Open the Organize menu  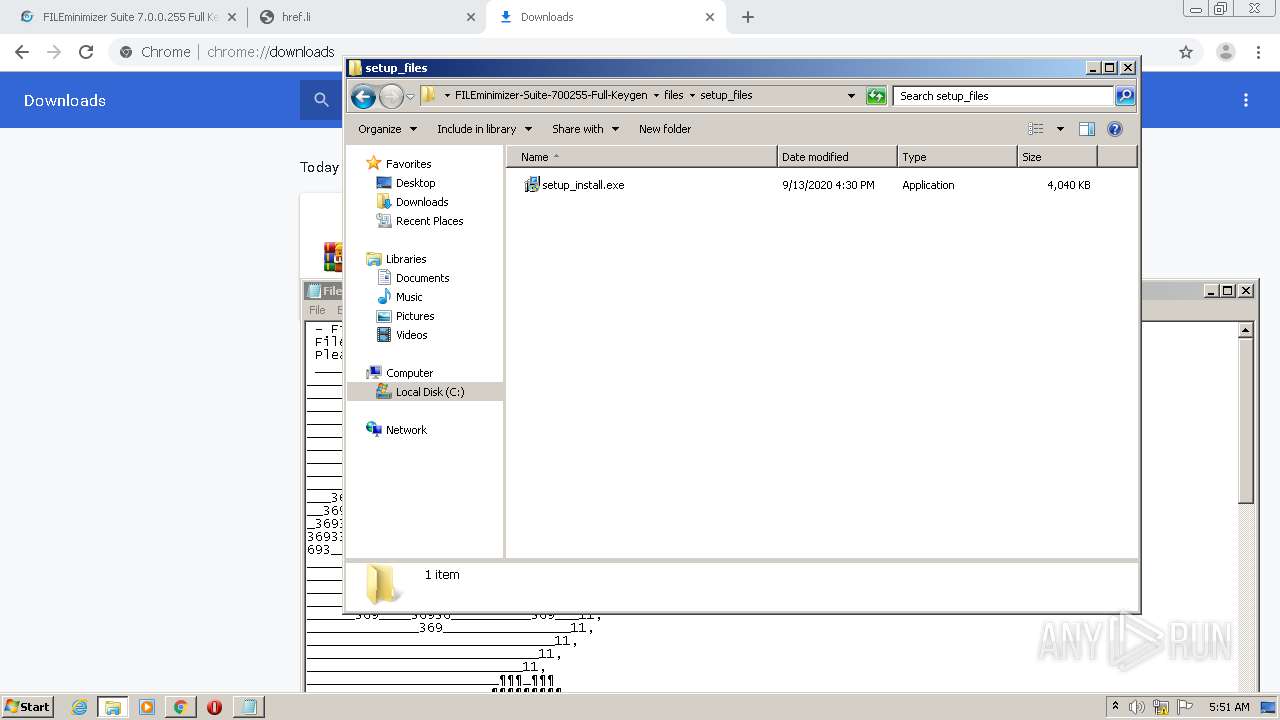click(x=387, y=129)
